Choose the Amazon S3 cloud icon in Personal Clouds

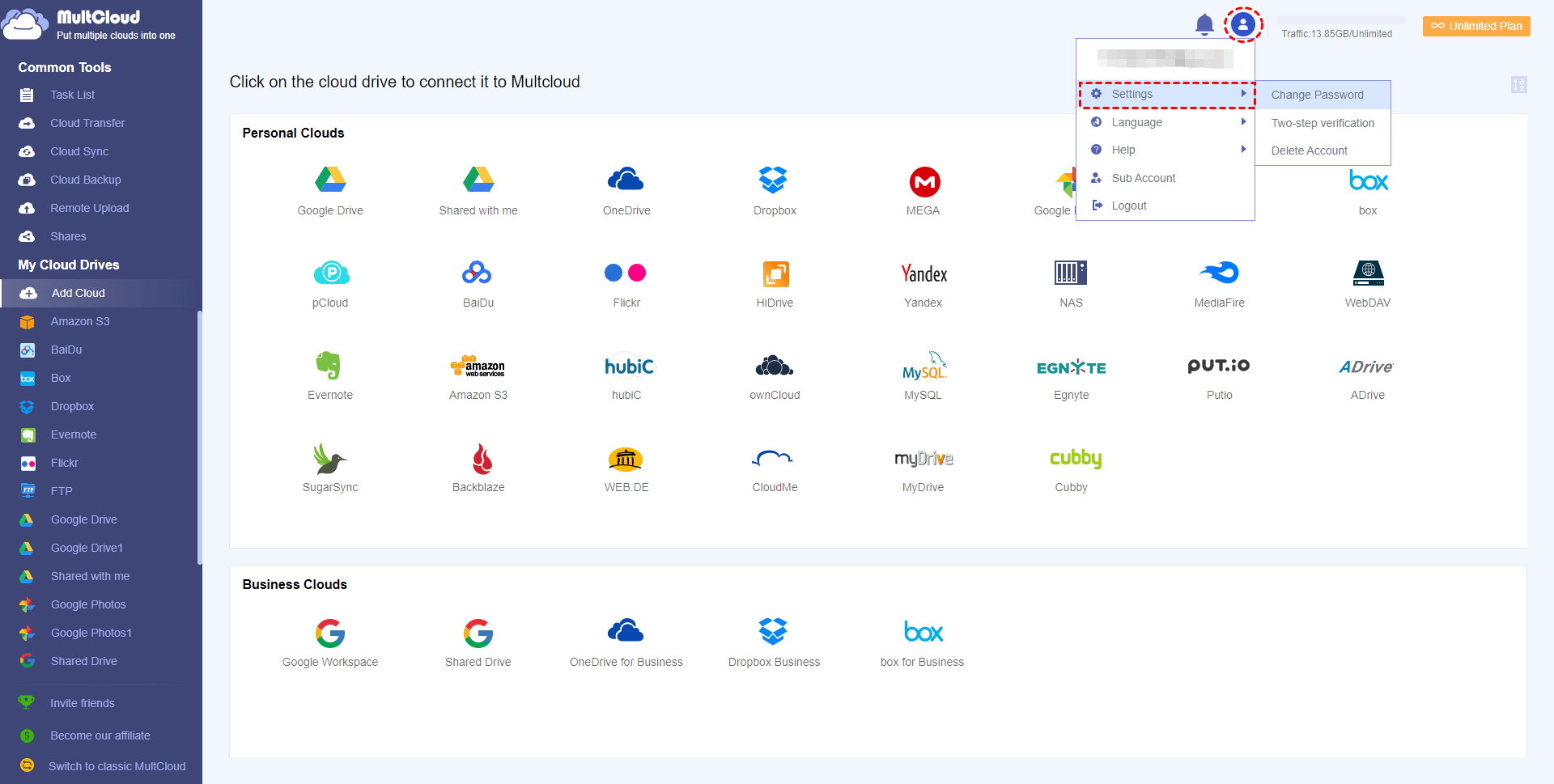click(x=478, y=366)
